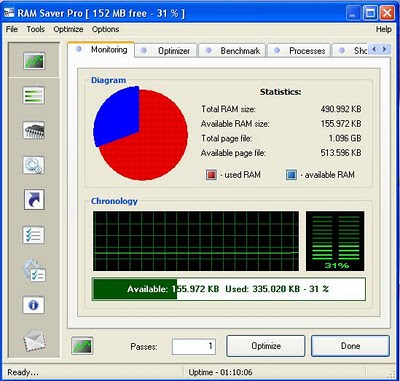Minimize the RAM Saver Pro window

click(x=353, y=13)
